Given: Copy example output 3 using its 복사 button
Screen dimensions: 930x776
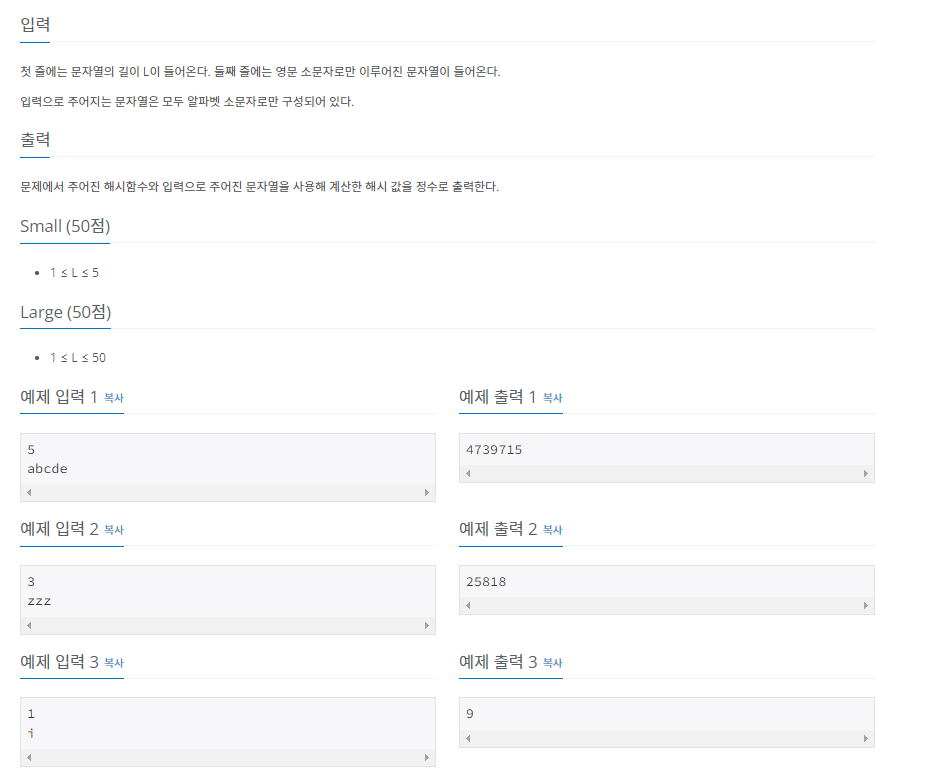Looking at the screenshot, I should click(x=552, y=663).
